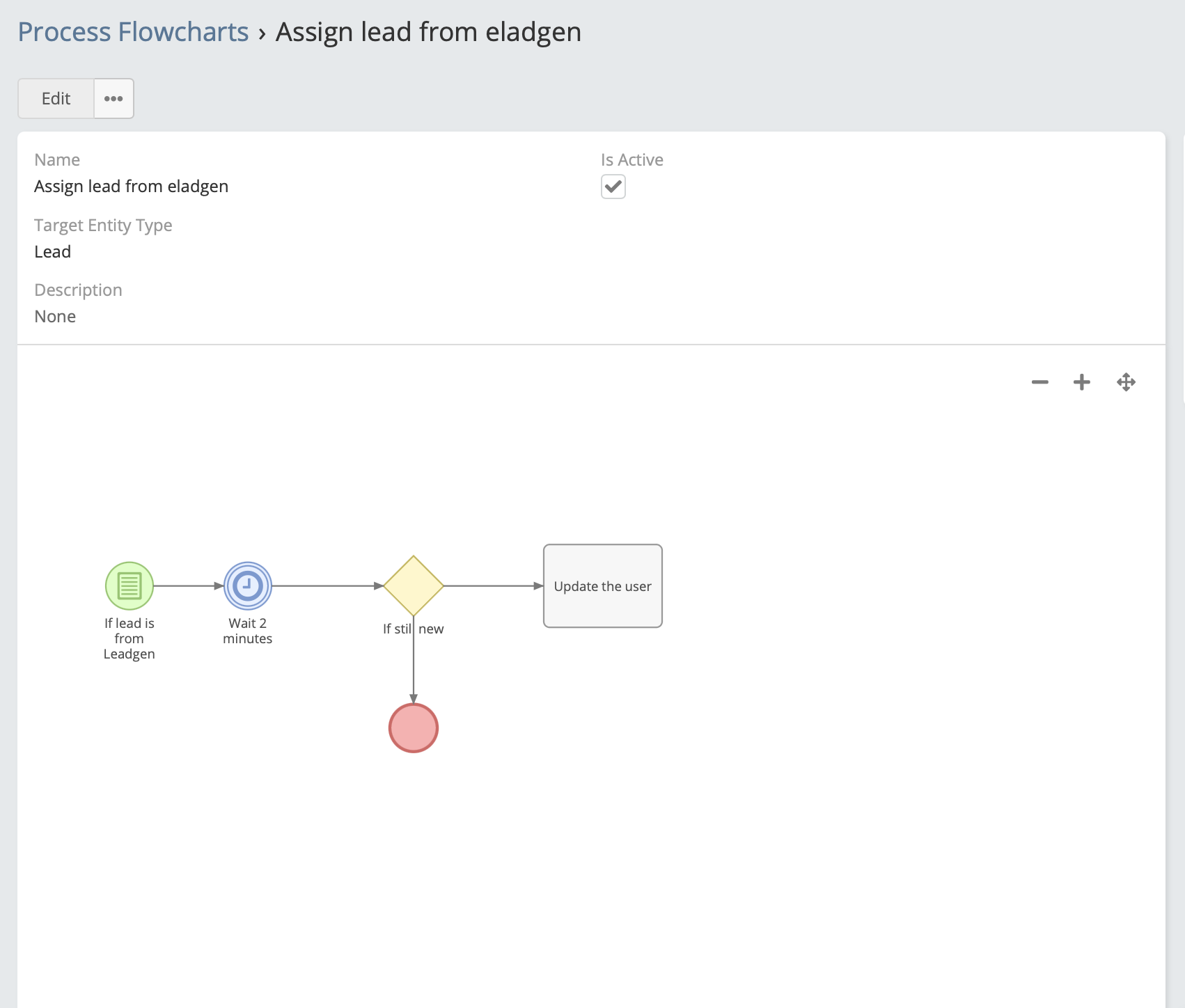Zoom in the flowchart canvas
1185x1008 pixels.
point(1082,382)
